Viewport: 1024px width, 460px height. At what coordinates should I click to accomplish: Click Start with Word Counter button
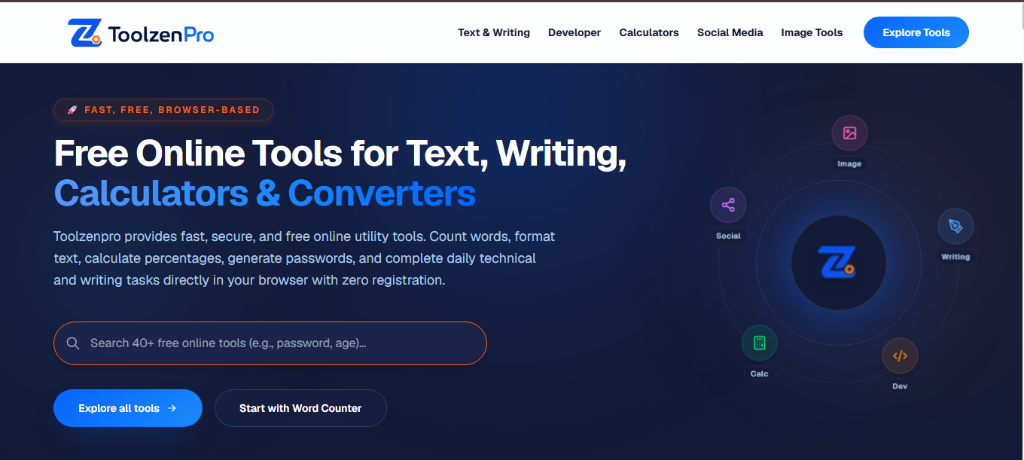coord(300,408)
